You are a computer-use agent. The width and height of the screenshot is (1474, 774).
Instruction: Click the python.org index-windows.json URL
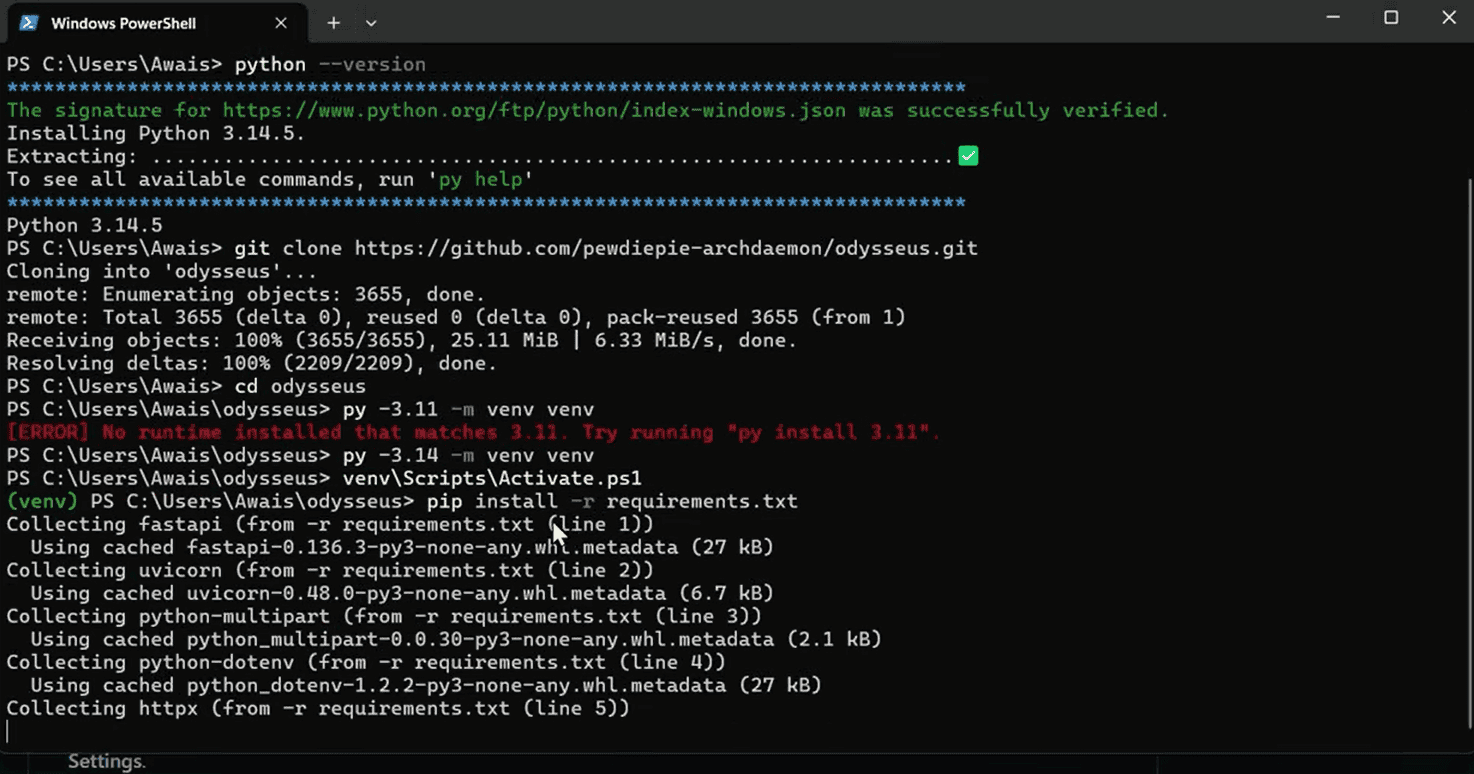pyautogui.click(x=534, y=110)
